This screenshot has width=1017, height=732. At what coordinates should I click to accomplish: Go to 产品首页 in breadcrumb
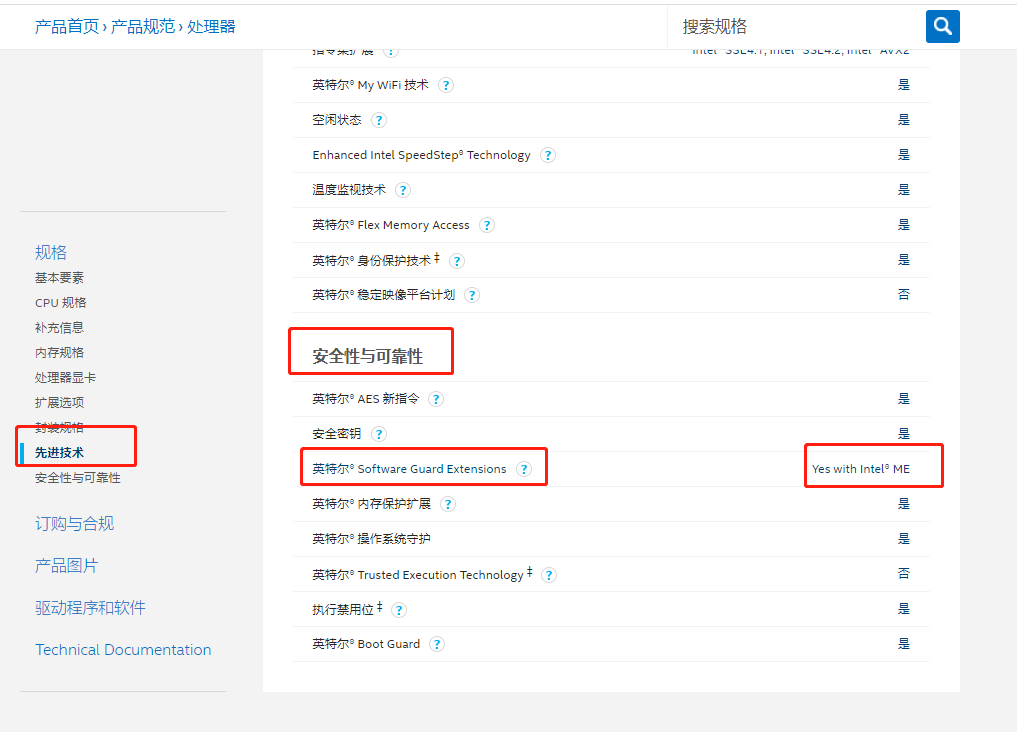[x=67, y=26]
